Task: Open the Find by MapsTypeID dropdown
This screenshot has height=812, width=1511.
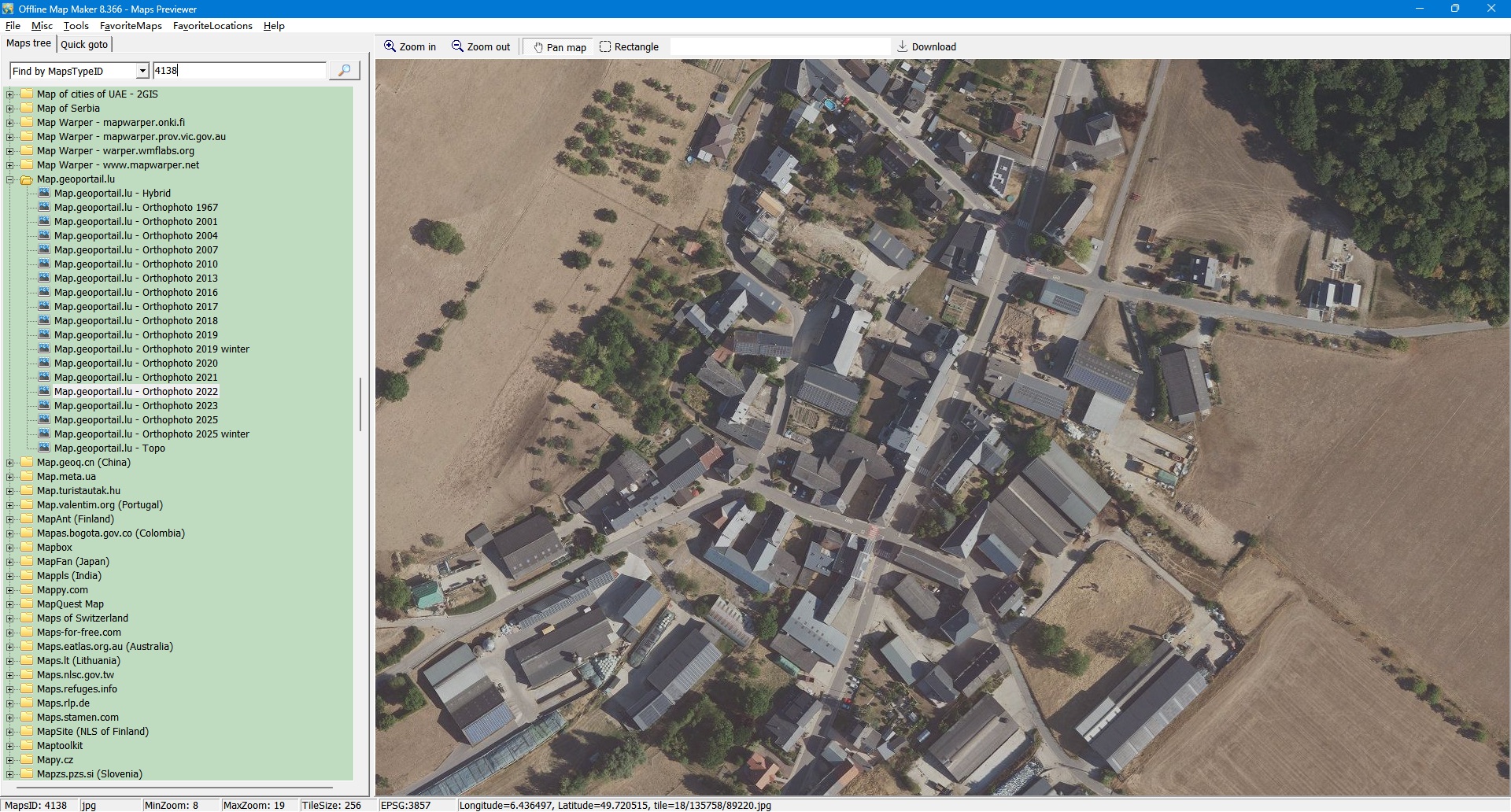Action: coord(142,71)
